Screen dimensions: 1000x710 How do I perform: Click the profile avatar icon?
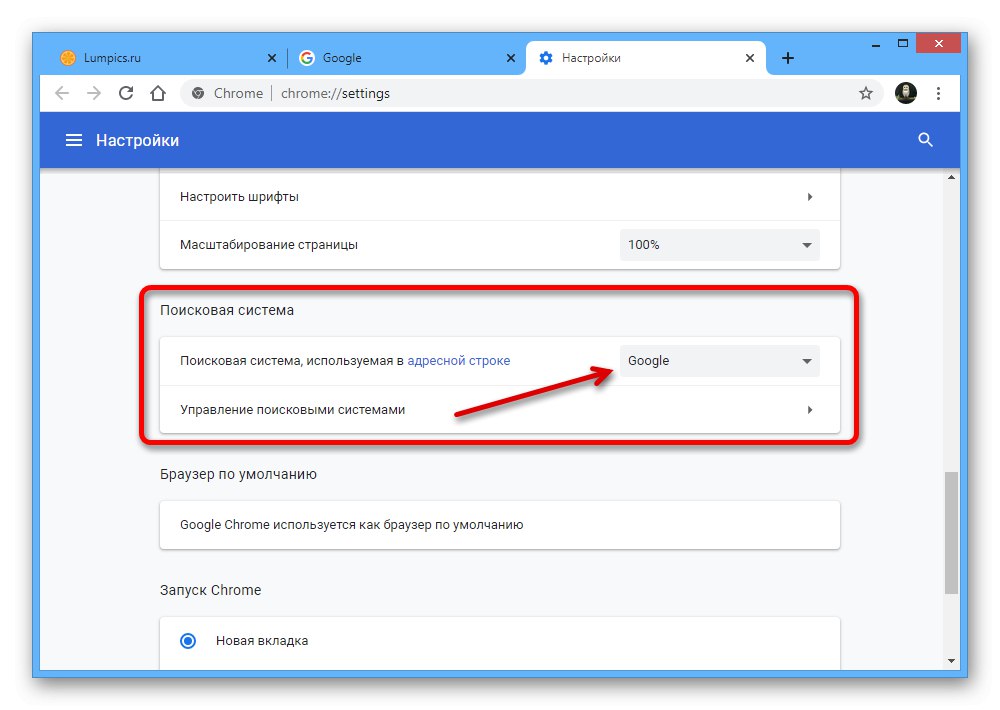click(x=905, y=92)
